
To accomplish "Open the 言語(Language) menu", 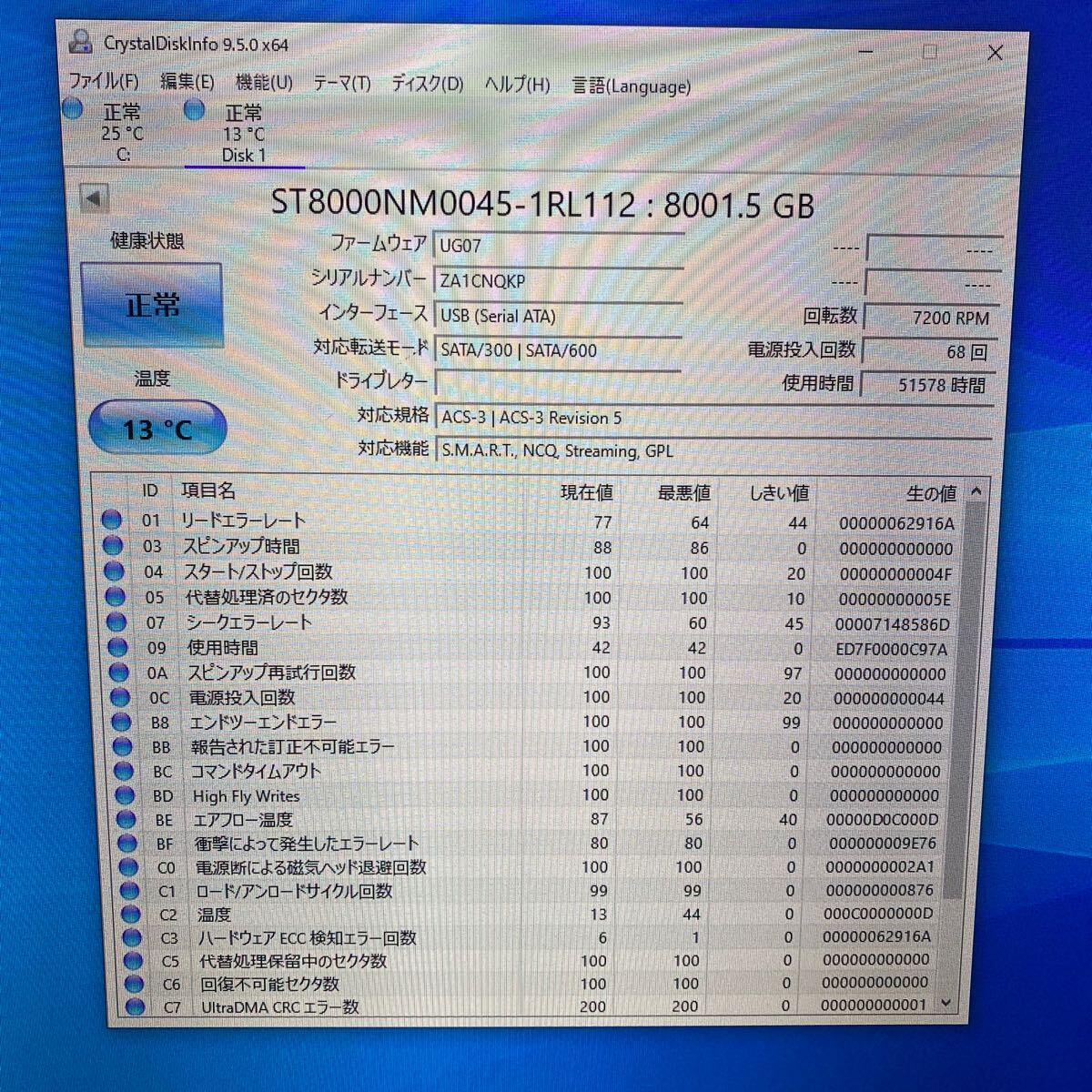I will click(x=632, y=86).
